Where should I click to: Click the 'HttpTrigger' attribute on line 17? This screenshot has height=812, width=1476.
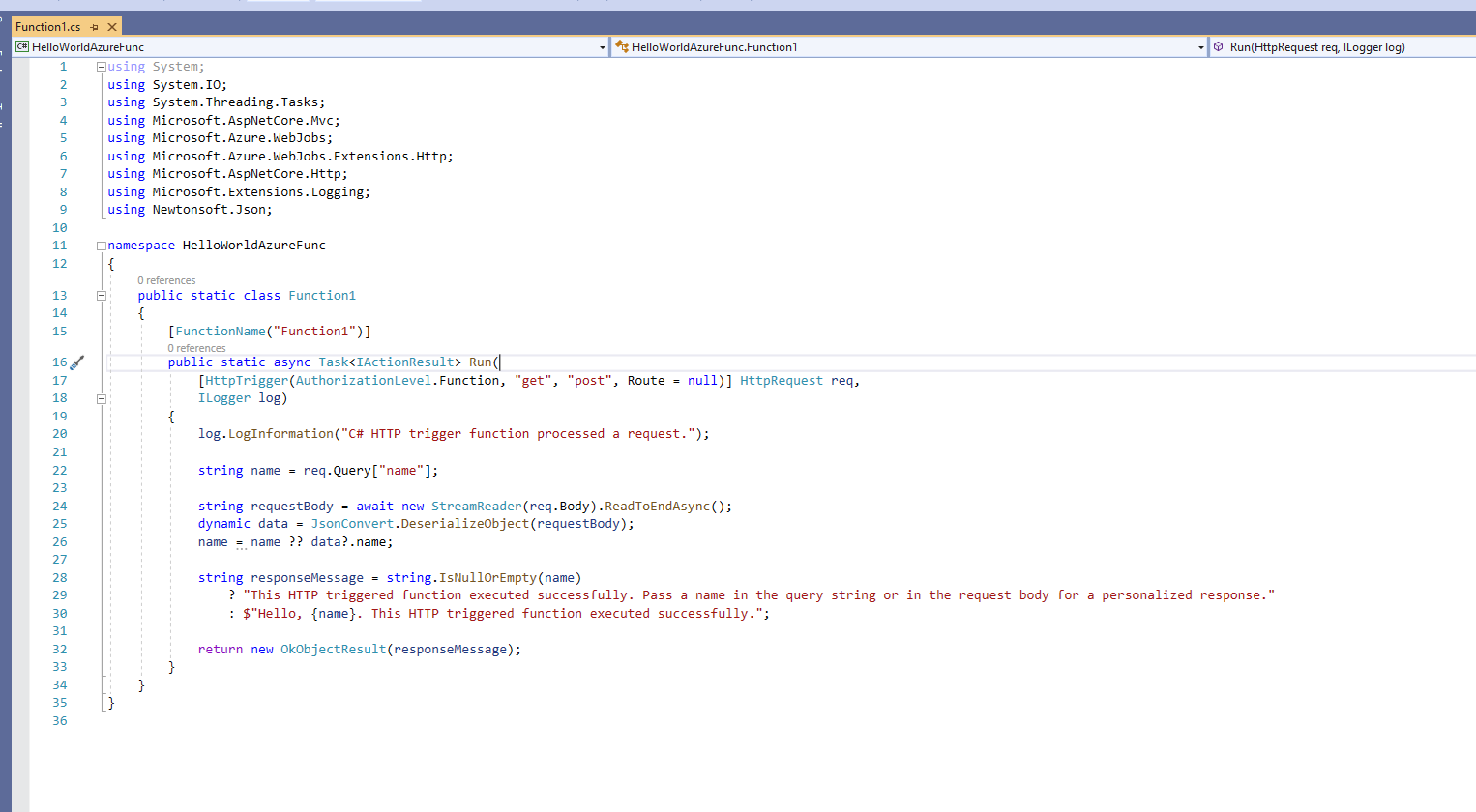click(x=247, y=381)
